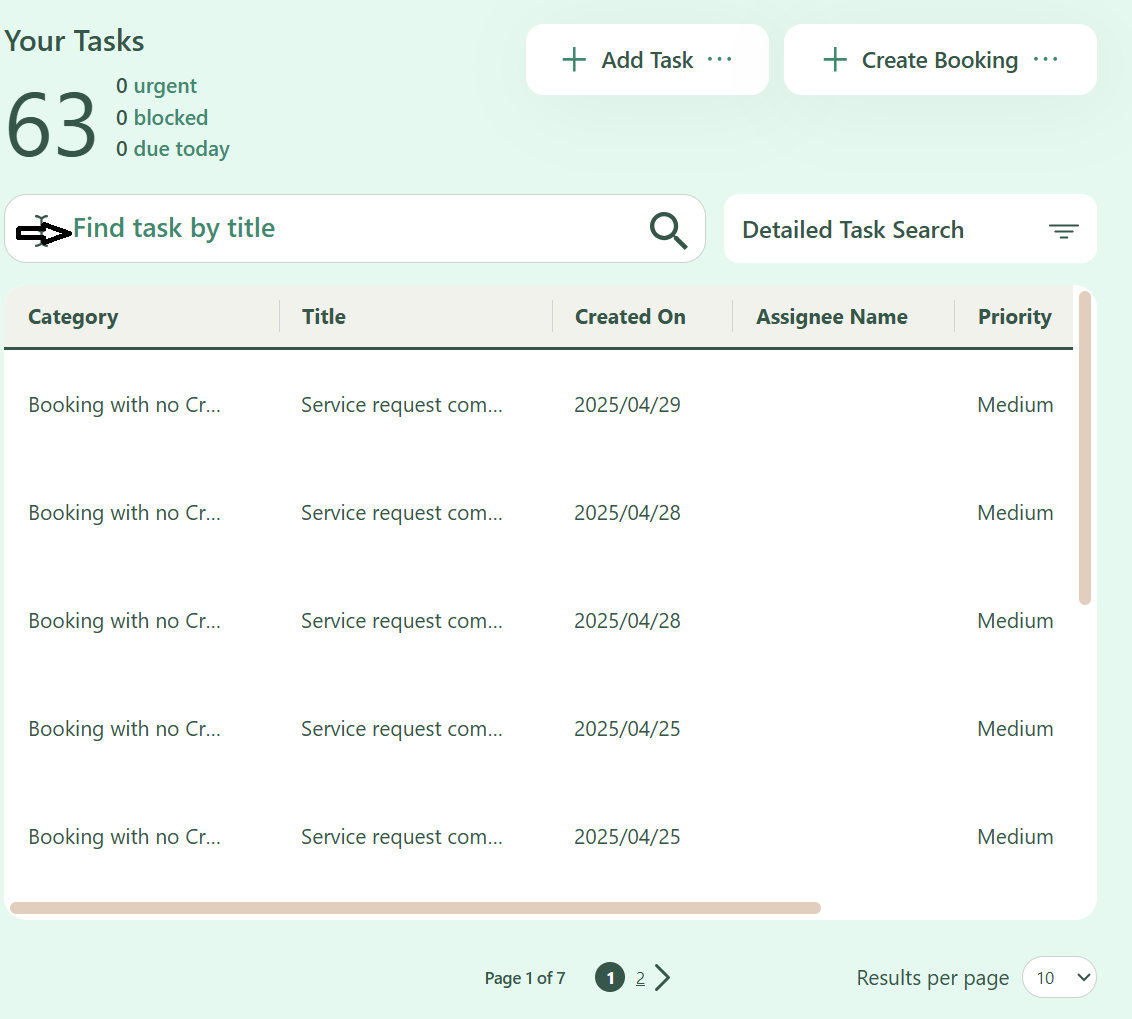Click the horizontal scrollbar under the table
The width and height of the screenshot is (1132, 1019).
tap(415, 908)
